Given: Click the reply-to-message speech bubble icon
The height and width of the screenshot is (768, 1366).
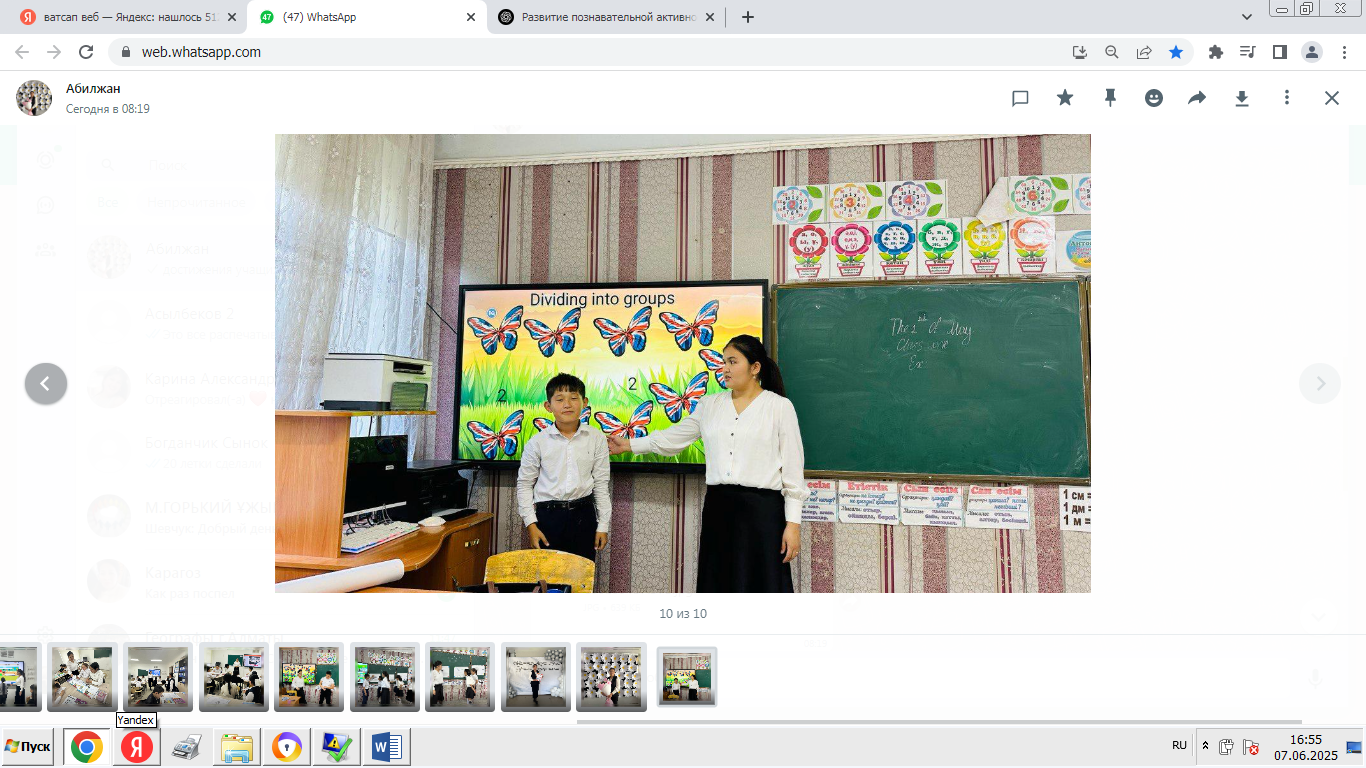Looking at the screenshot, I should coord(1020,98).
